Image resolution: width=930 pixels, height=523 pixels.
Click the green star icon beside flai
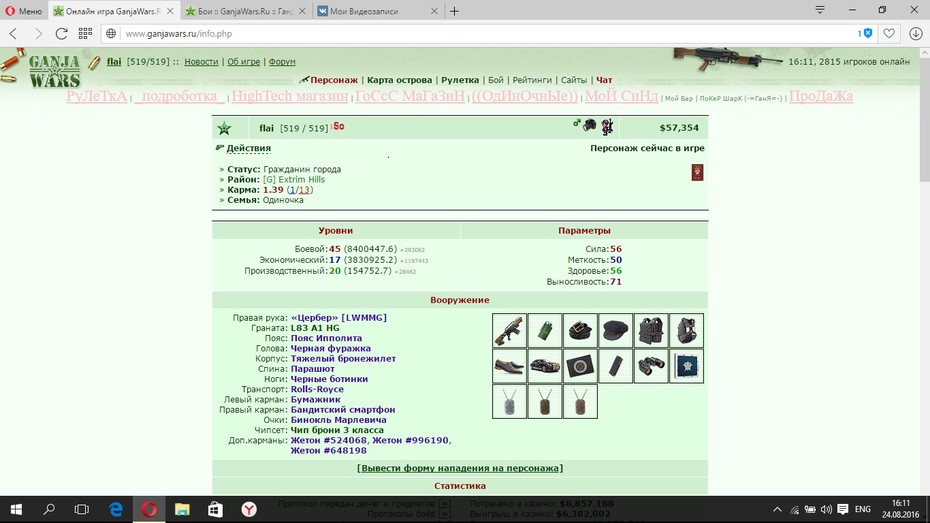point(224,128)
